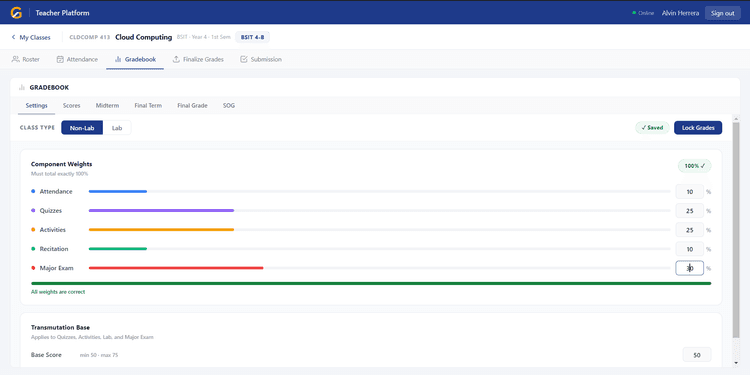Click the Finalize Grades upload icon
The height and width of the screenshot is (375, 750).
(176, 59)
